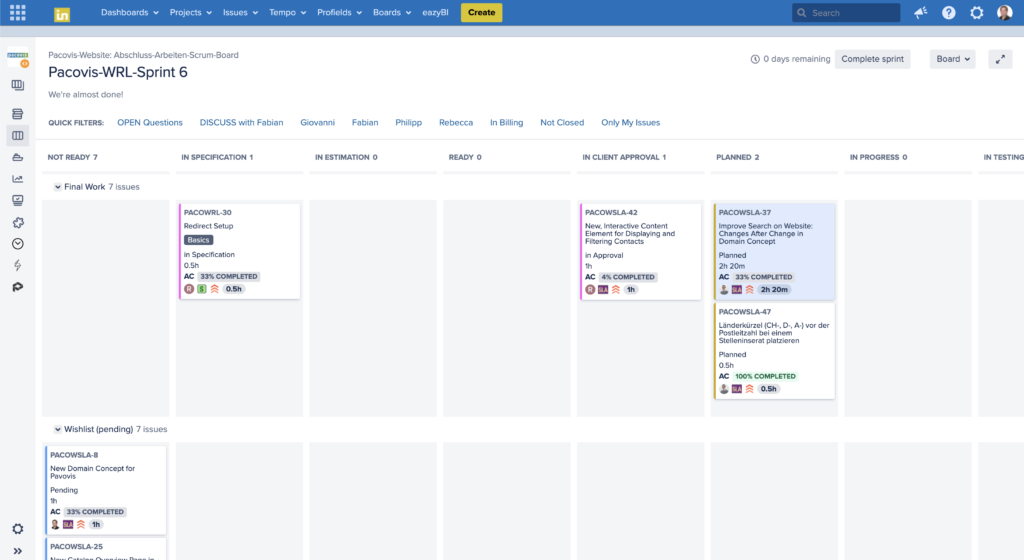The height and width of the screenshot is (560, 1024).
Task: Open issue PACOWRL-30 link
Action: [208, 213]
